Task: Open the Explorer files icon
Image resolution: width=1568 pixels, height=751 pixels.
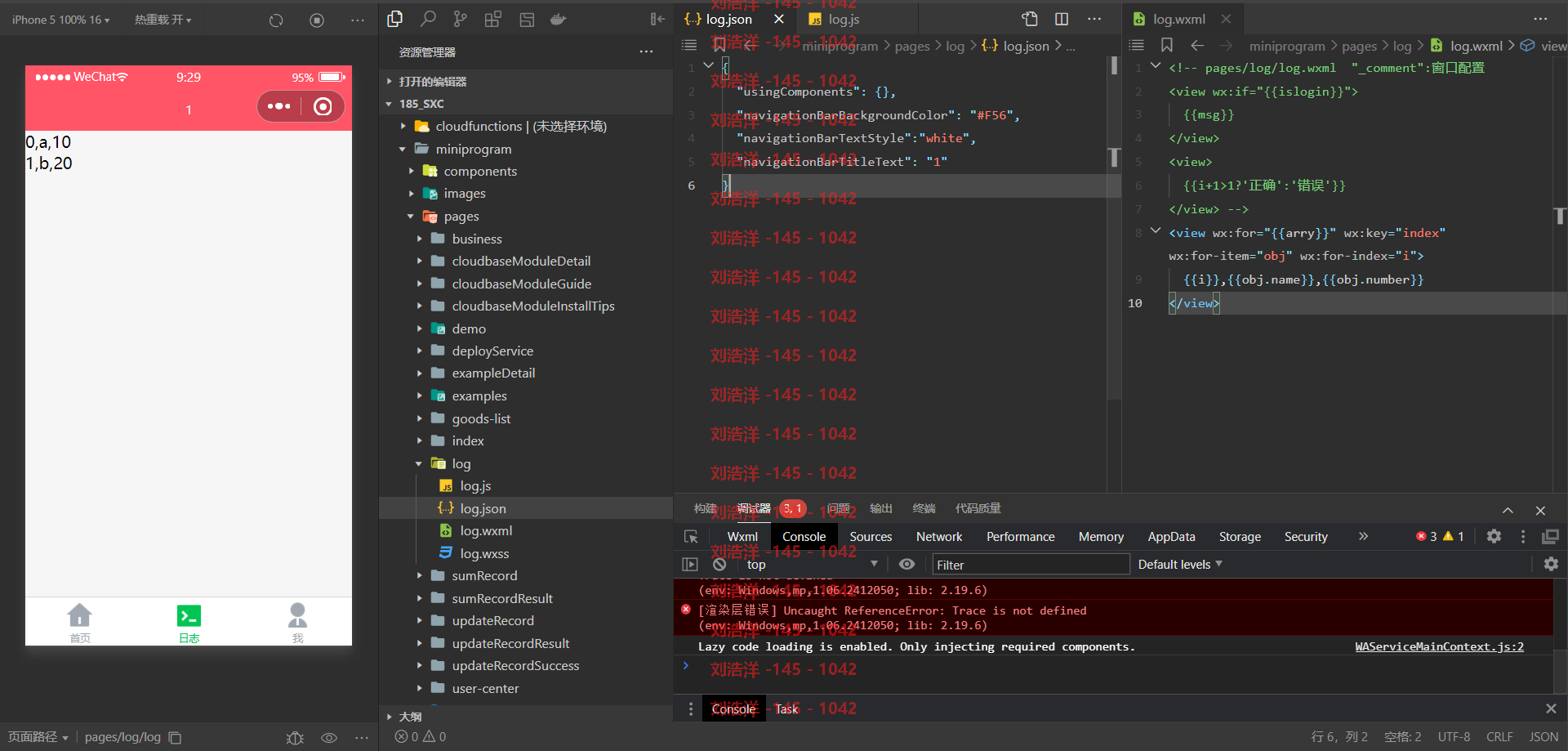Action: (395, 19)
